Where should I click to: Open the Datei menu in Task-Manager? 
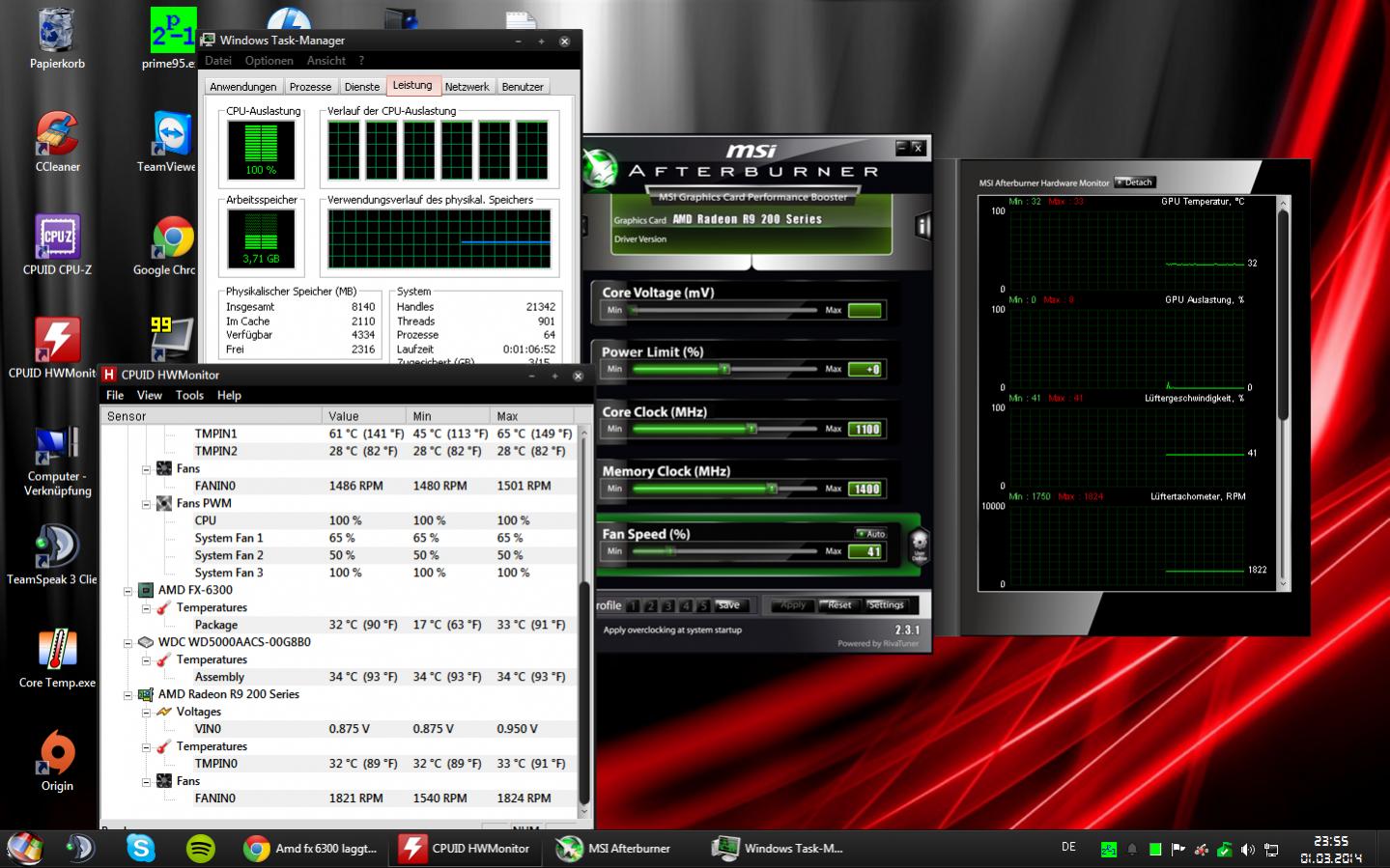pos(218,61)
